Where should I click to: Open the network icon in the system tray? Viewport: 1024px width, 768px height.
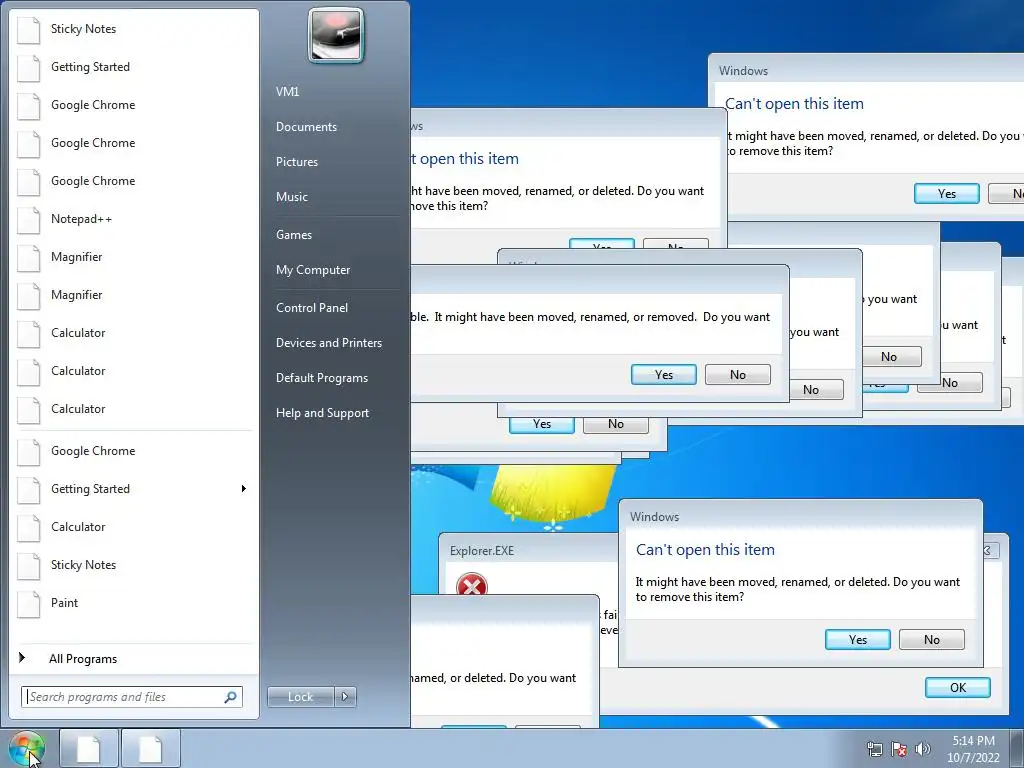pos(874,749)
